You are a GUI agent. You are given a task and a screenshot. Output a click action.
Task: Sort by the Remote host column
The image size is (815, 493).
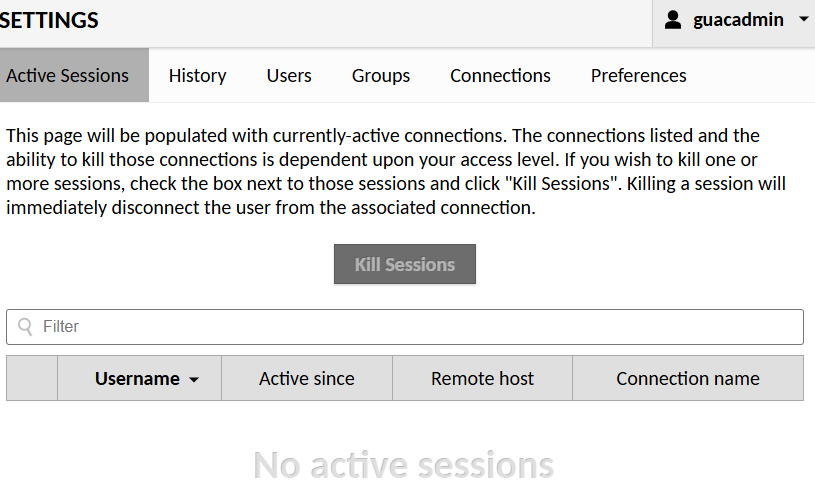tap(482, 379)
